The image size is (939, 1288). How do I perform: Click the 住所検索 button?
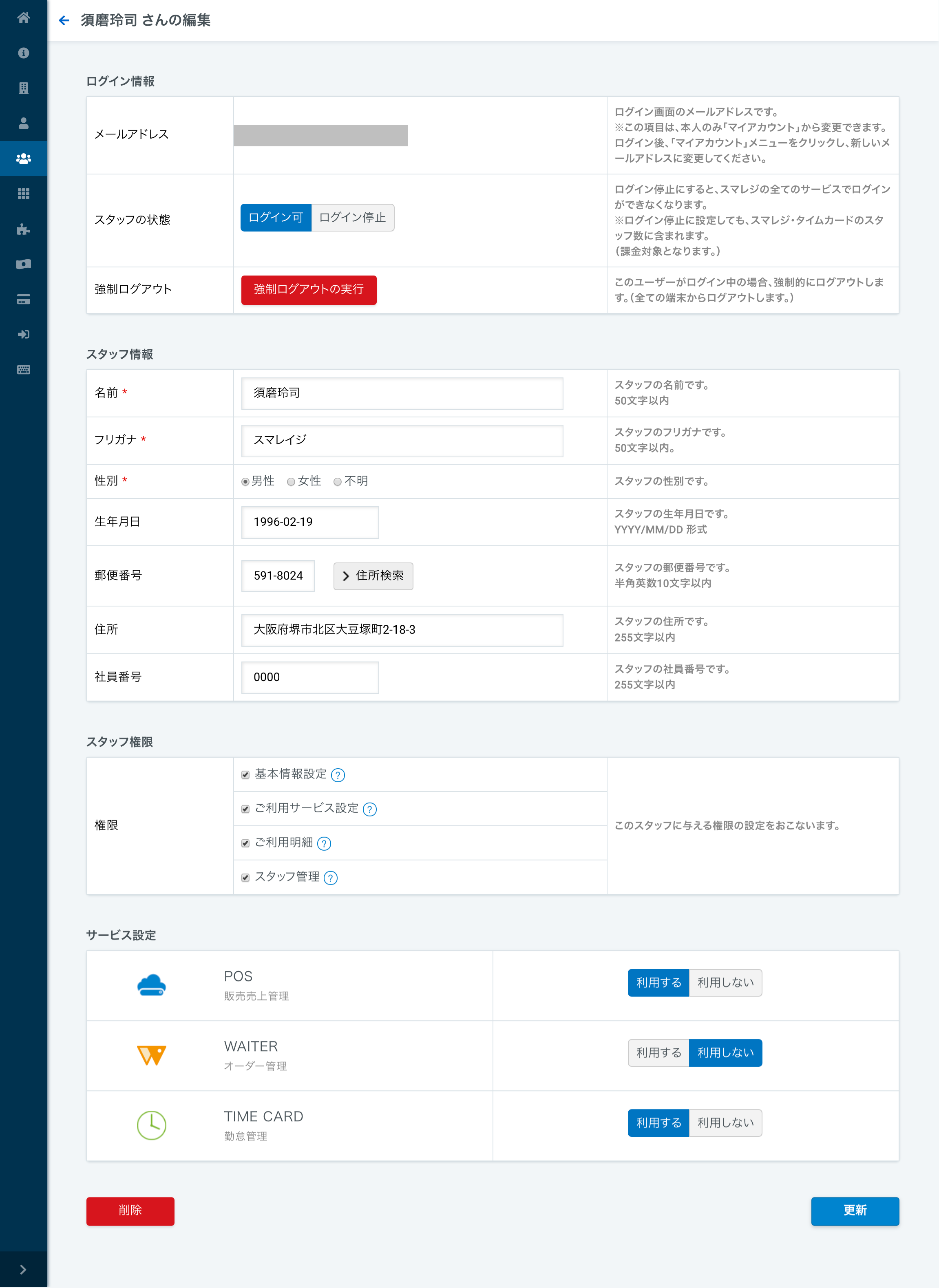[373, 576]
